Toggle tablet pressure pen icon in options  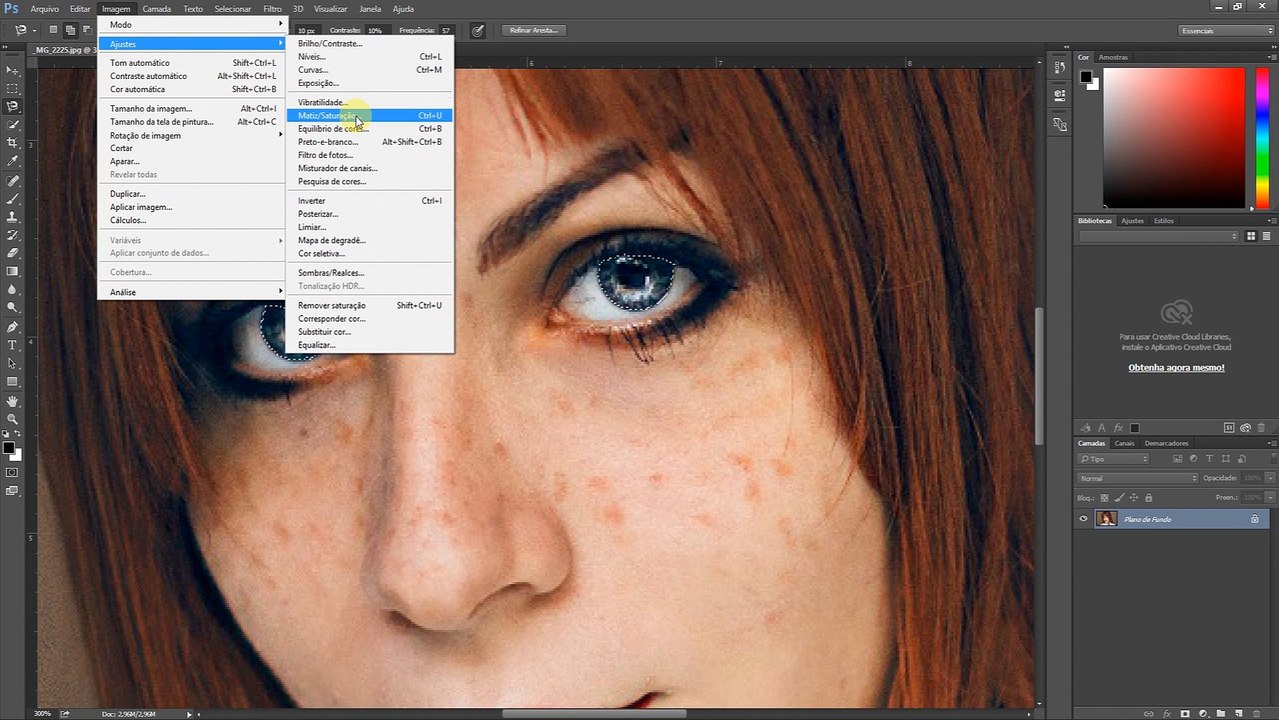tap(477, 31)
